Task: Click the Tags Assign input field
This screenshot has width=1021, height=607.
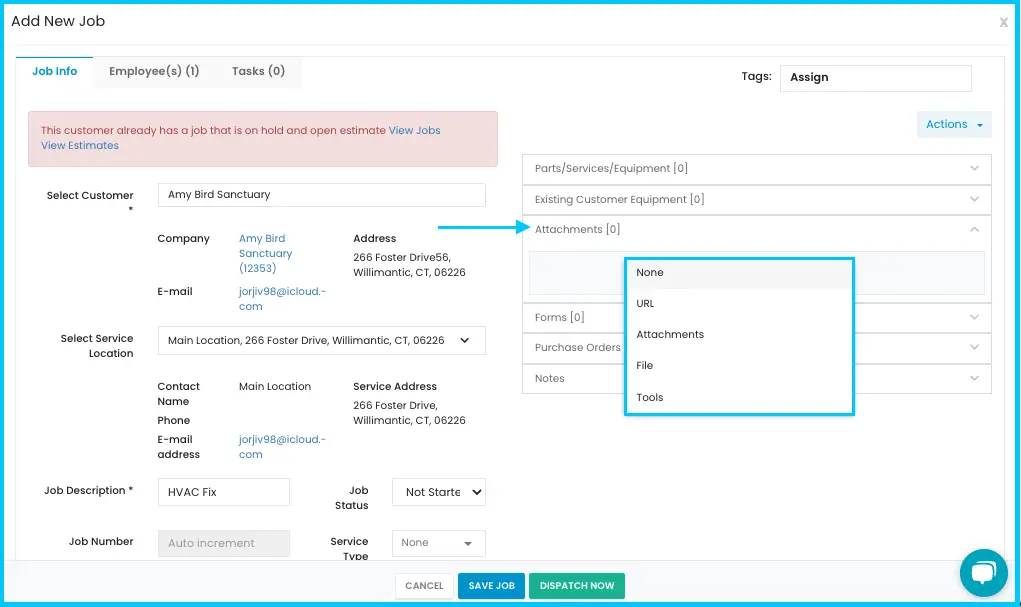Action: pos(876,78)
